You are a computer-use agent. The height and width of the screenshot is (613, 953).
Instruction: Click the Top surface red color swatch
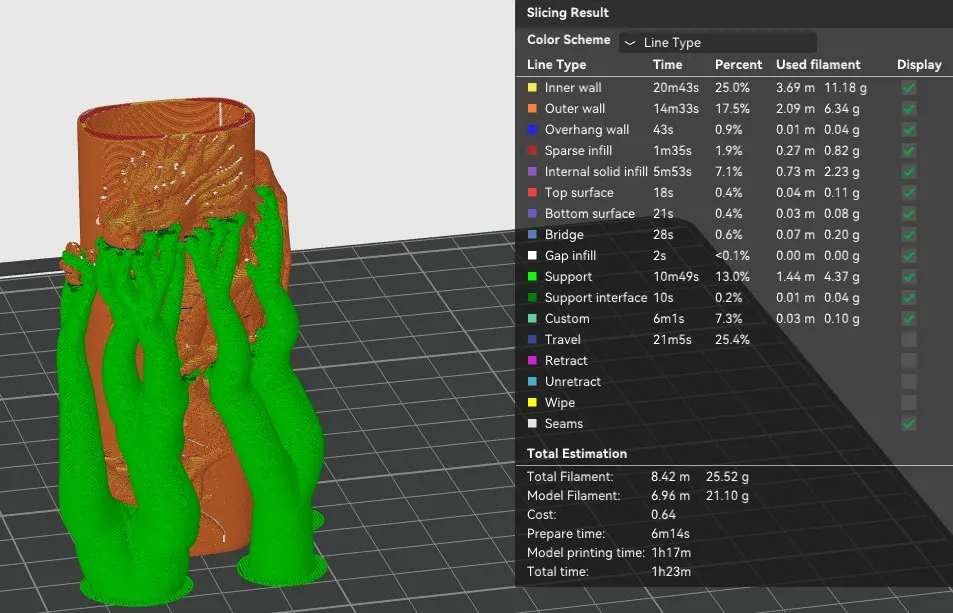pyautogui.click(x=532, y=193)
